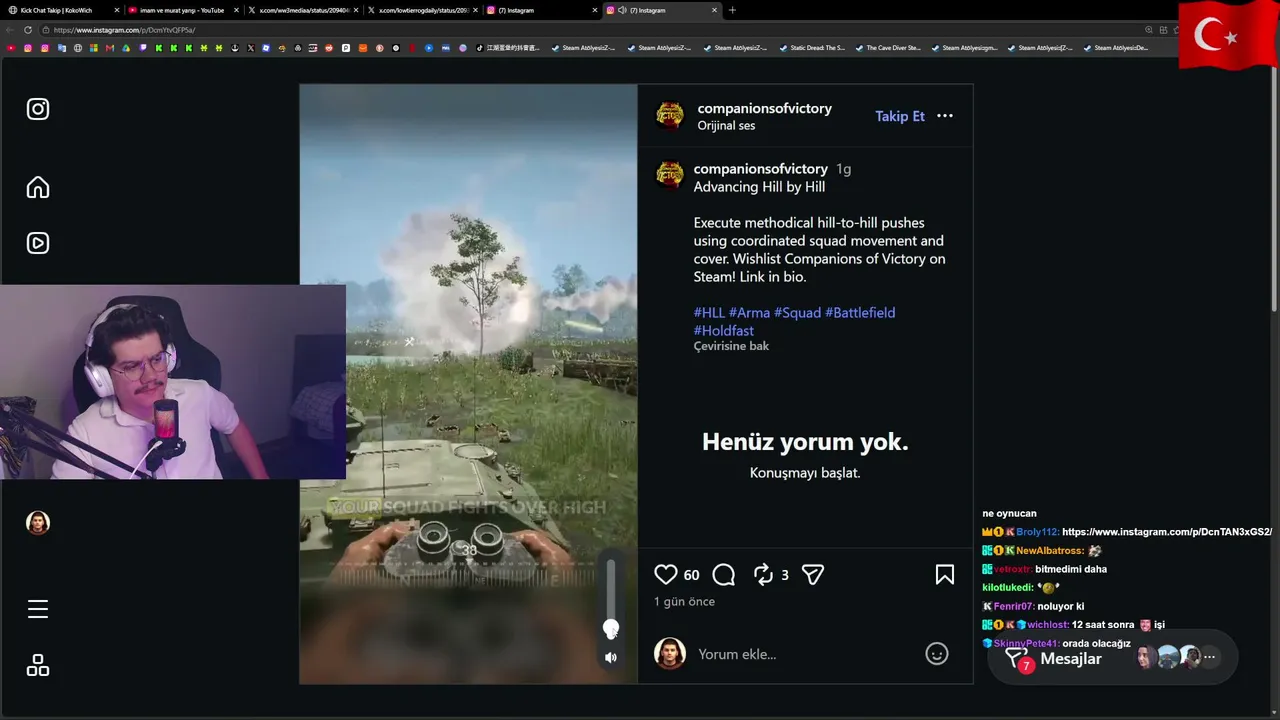Open the emoji picker smiley icon
Image resolution: width=1280 pixels, height=720 pixels.
(937, 654)
